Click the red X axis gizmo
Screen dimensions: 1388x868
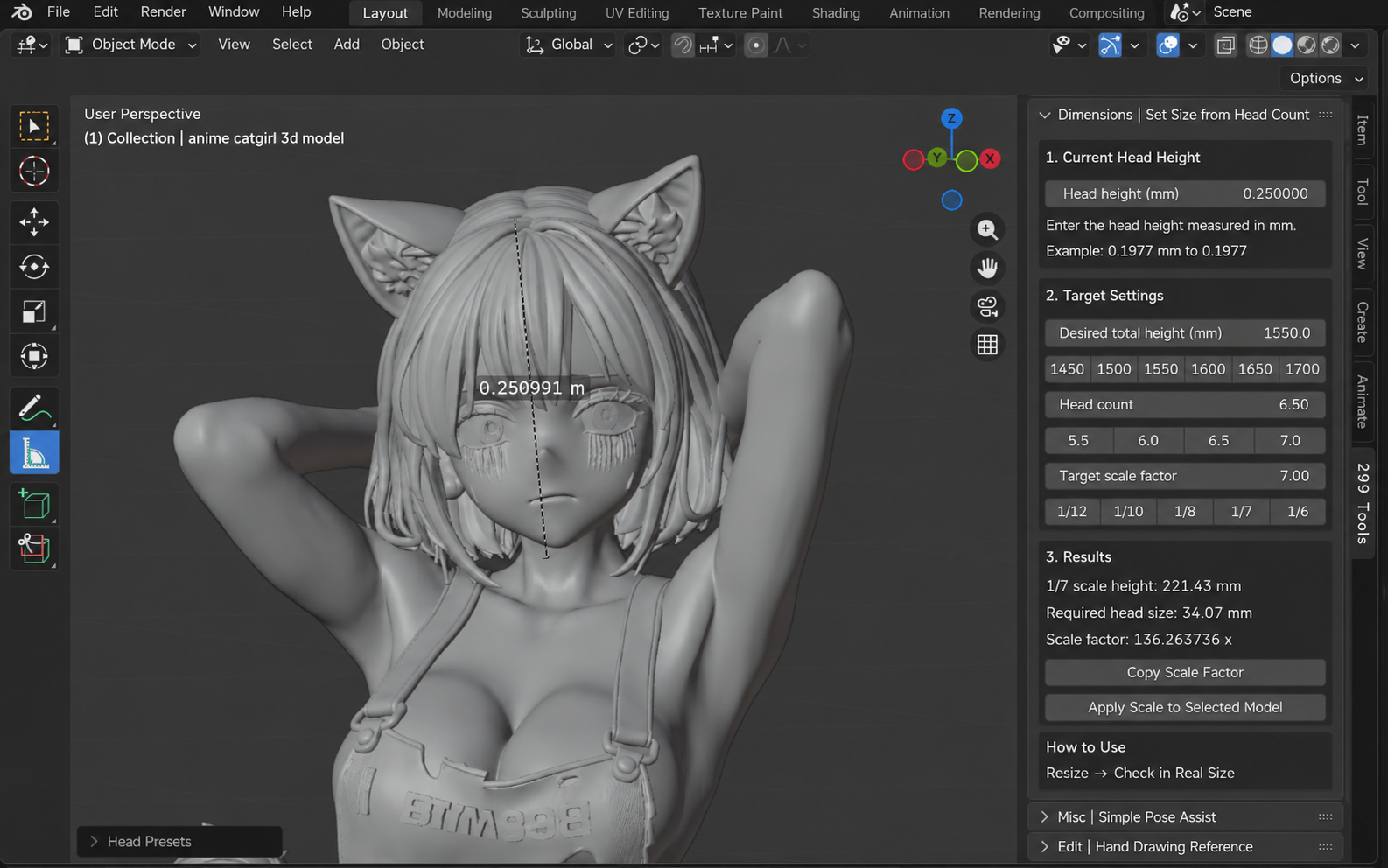[990, 158]
